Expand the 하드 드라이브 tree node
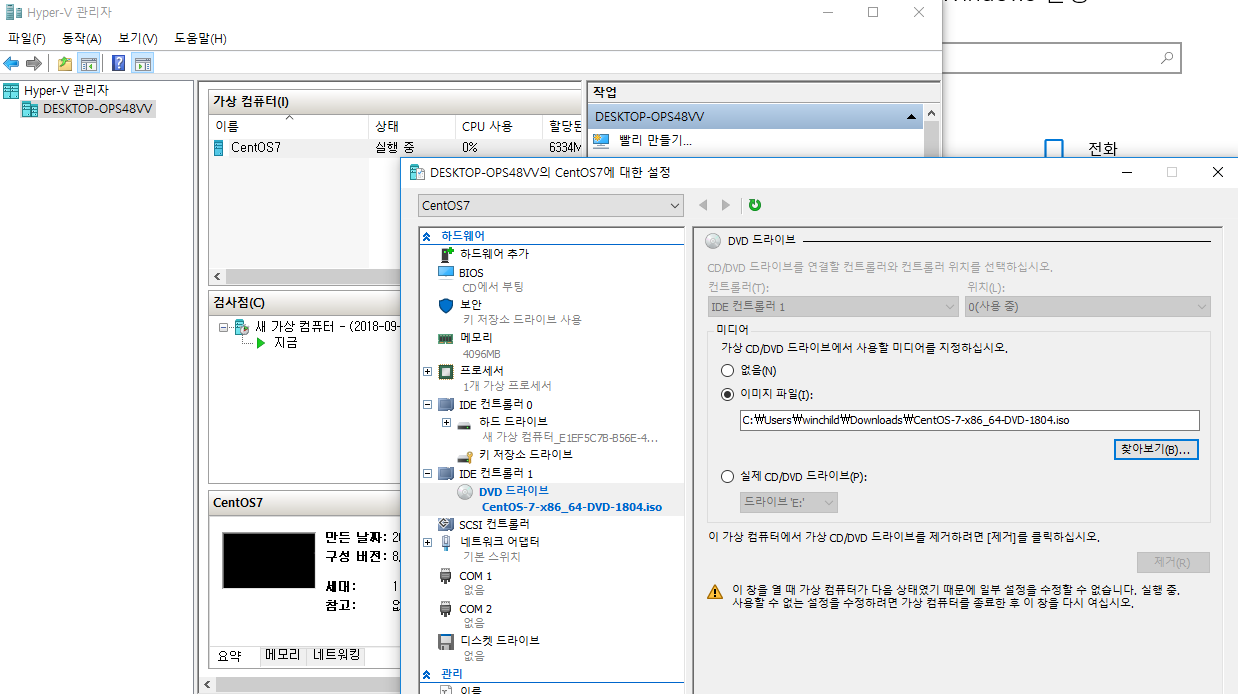Image resolution: width=1238 pixels, height=694 pixels. 446,422
